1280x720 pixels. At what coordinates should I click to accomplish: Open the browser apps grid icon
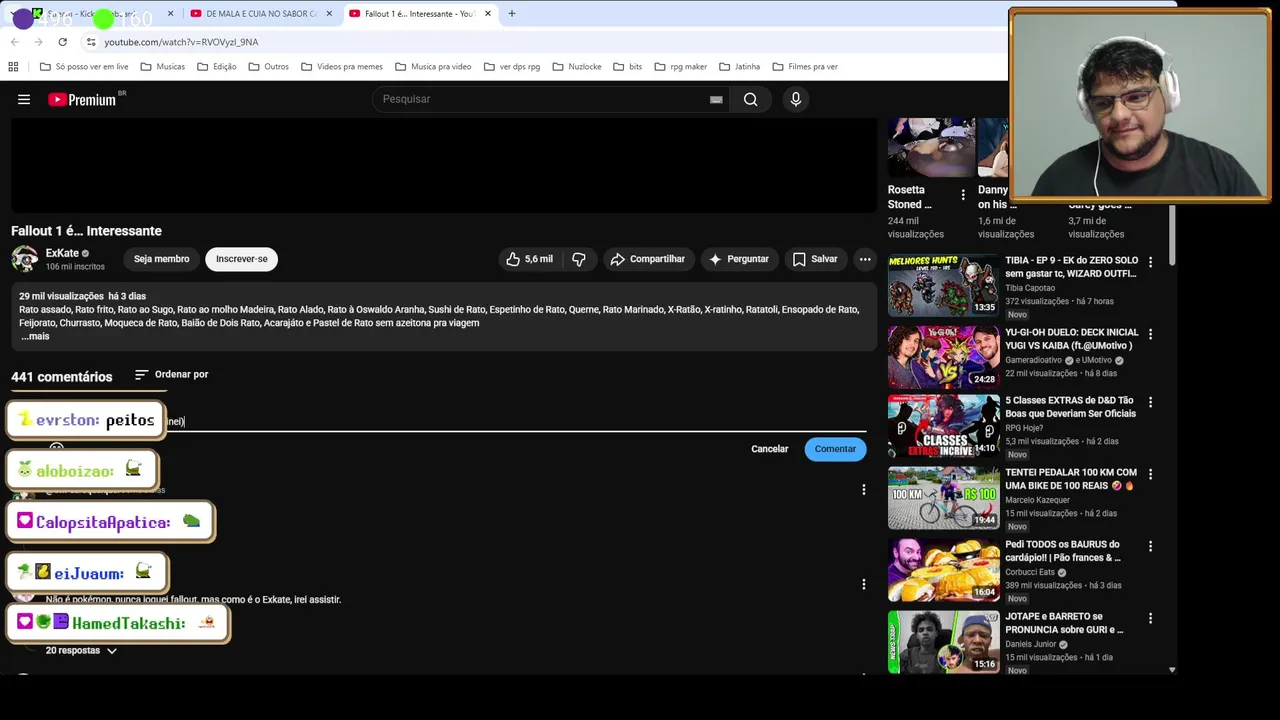(13, 67)
